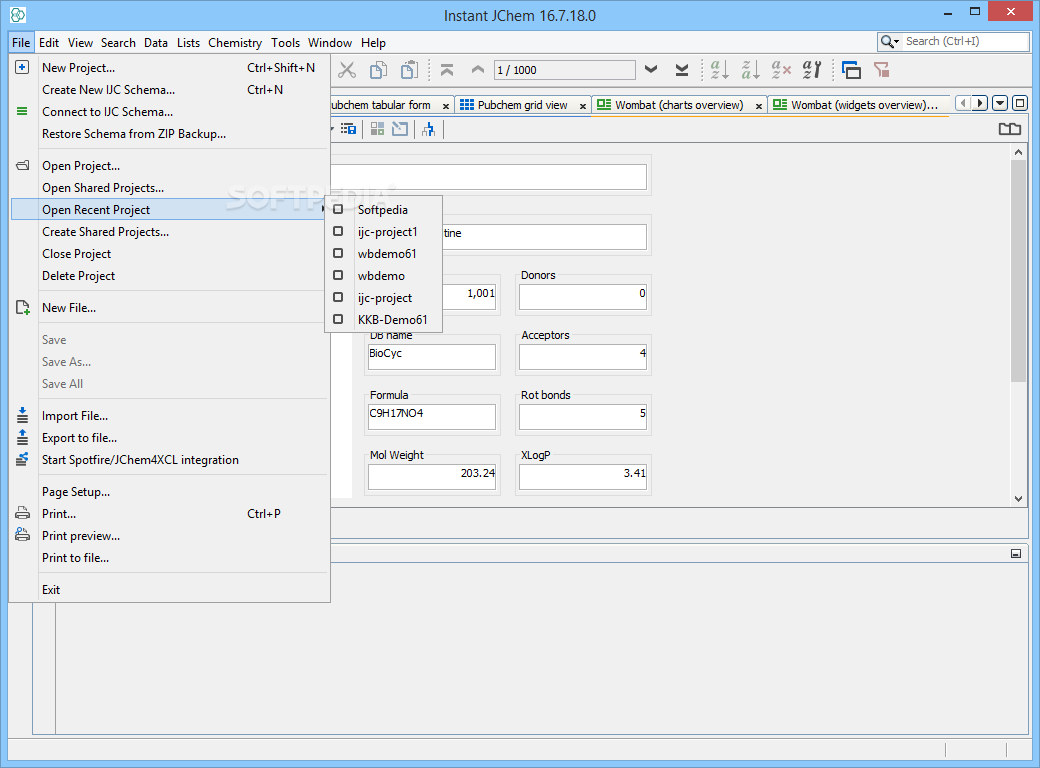Choose Connect to IJC Schema...
This screenshot has height=768, width=1040.
pos(168,111)
